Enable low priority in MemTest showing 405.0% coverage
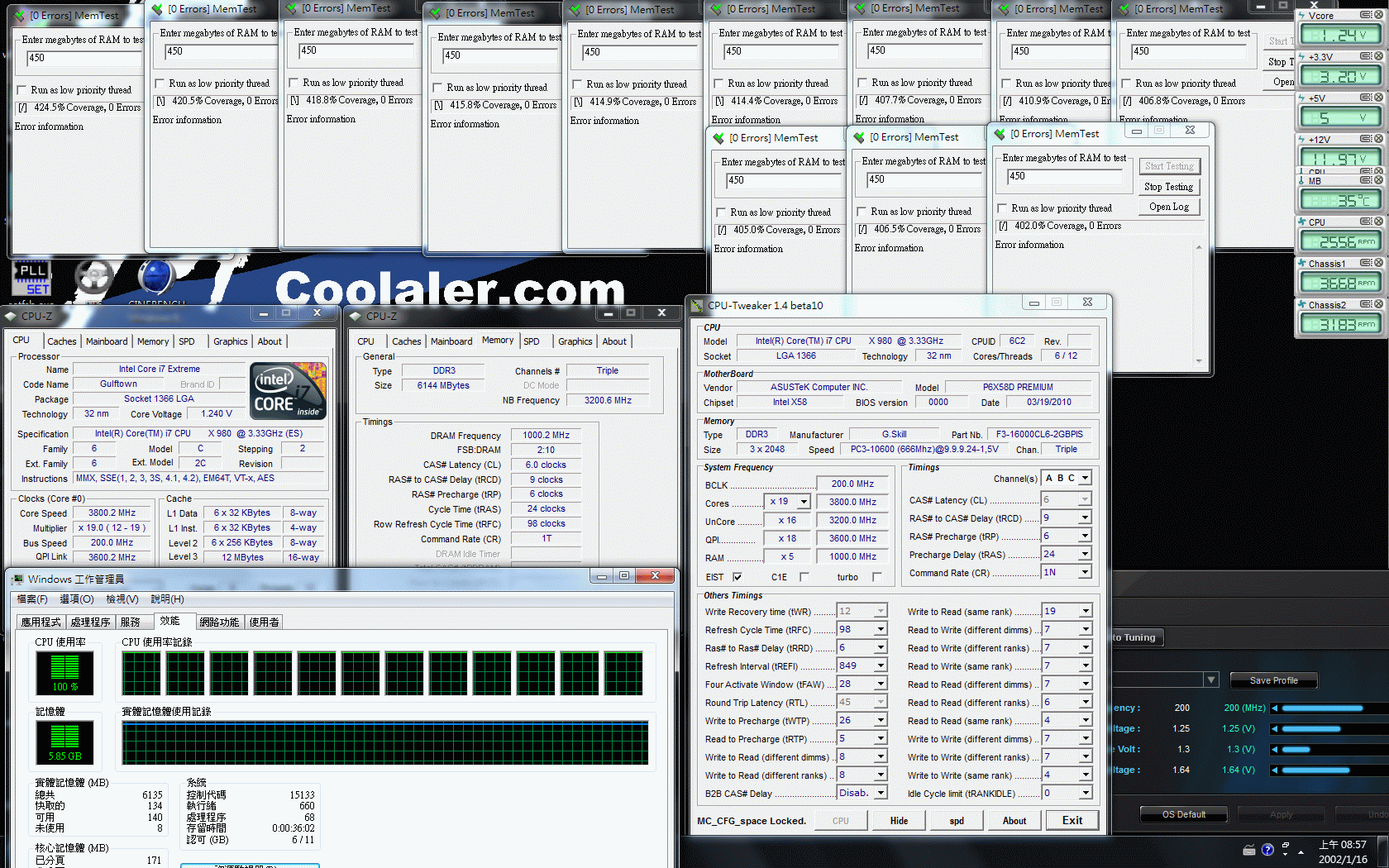 pyautogui.click(x=721, y=212)
